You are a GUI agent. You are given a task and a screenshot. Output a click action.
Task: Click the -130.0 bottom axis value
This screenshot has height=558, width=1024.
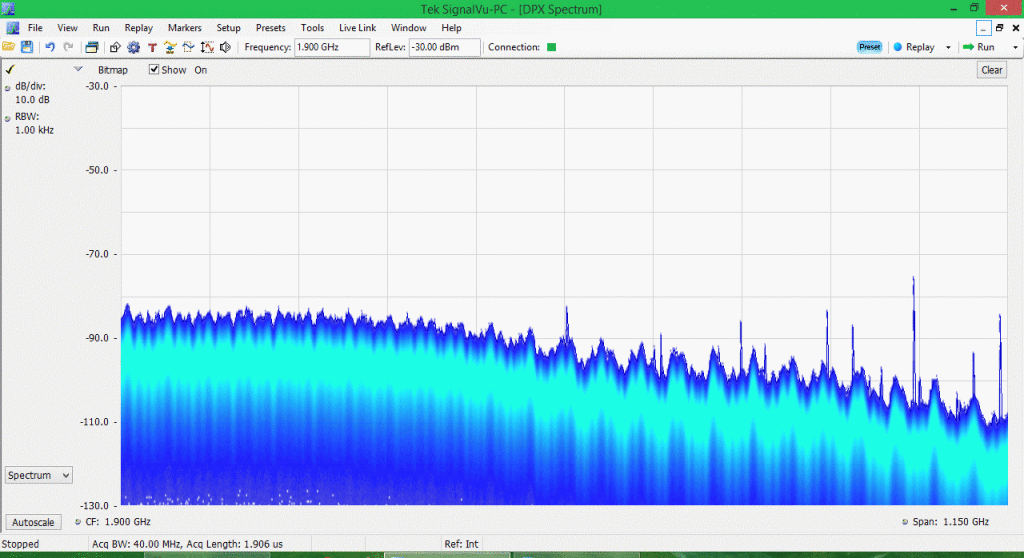click(x=95, y=506)
